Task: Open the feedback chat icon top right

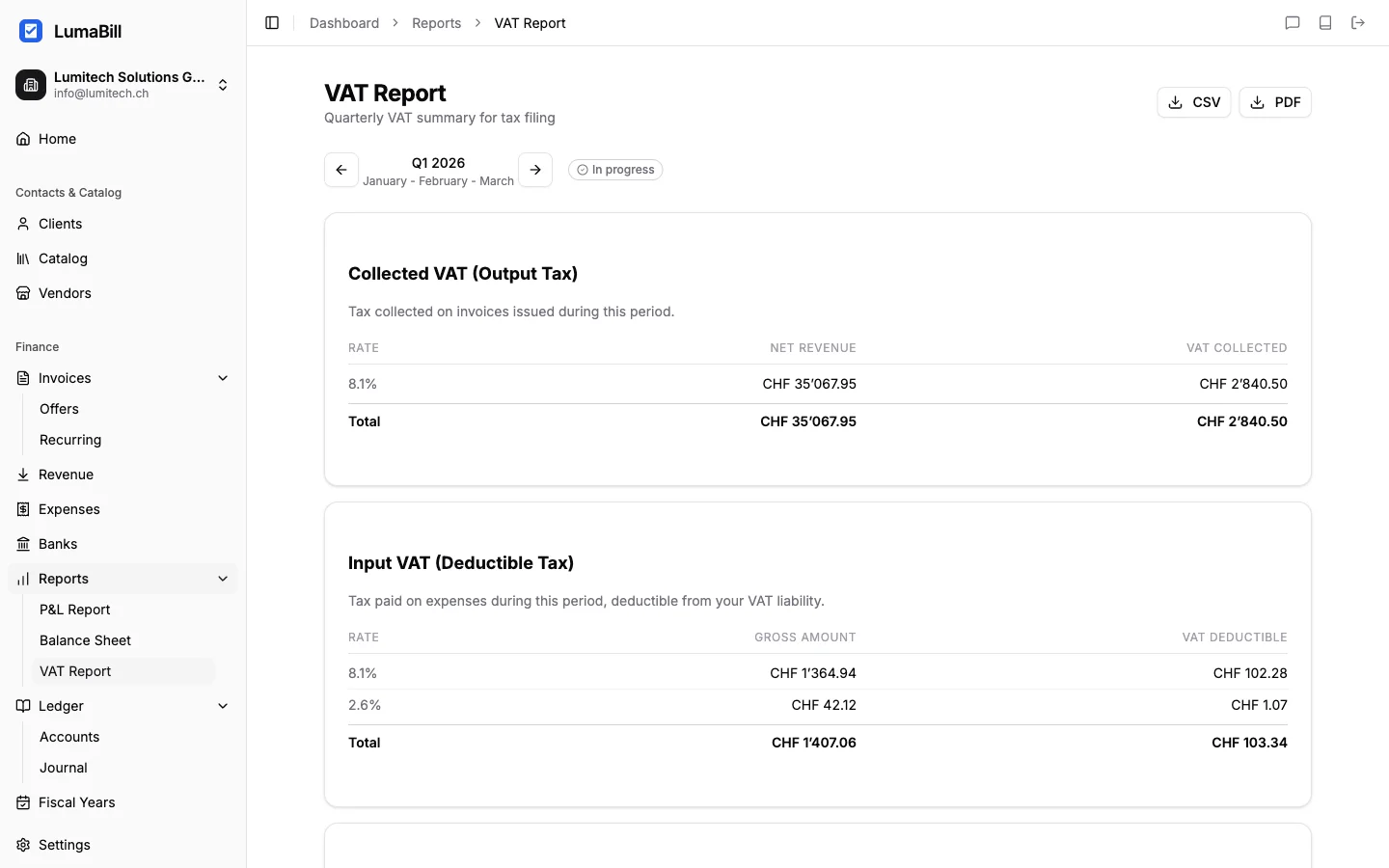Action: [1293, 22]
